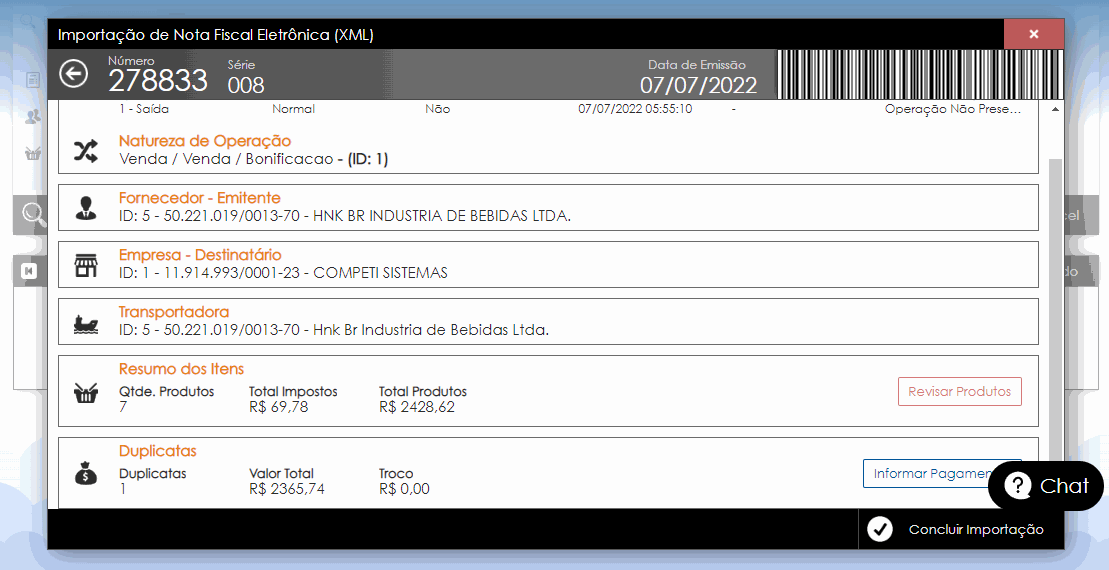Viewport: 1109px width, 570px height.
Task: Click the '1 - Saída' cell
Action: click(144, 110)
